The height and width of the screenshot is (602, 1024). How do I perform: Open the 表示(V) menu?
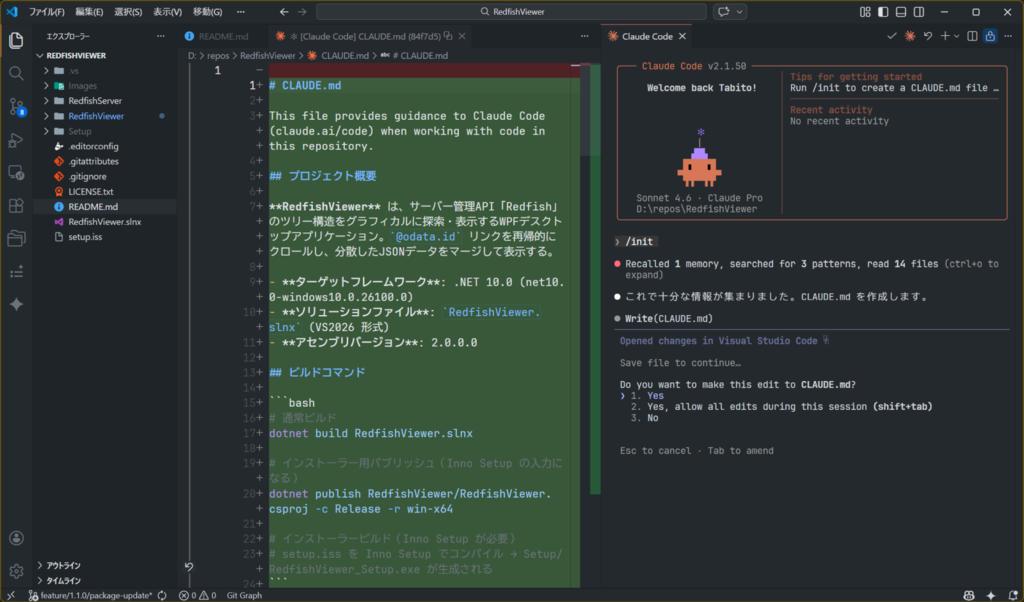click(167, 12)
